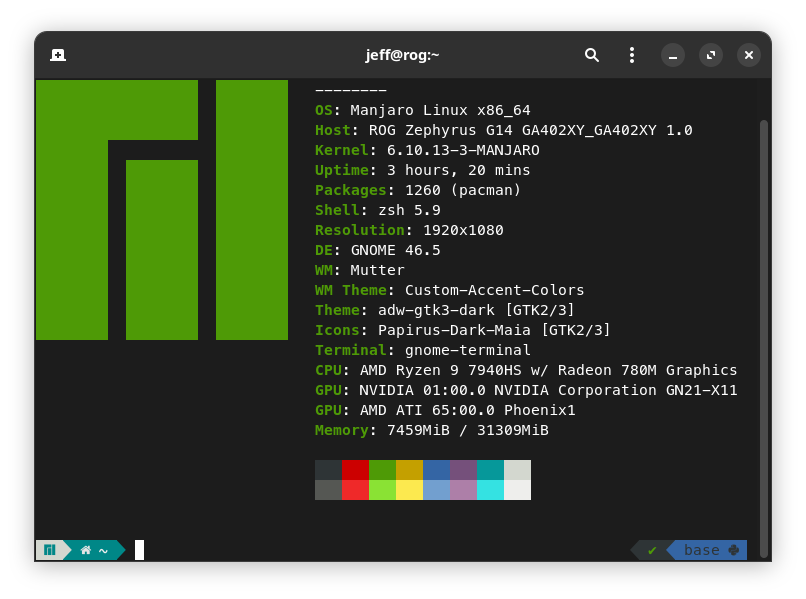Click the NVIDIA Corporation GN21-X11 GPU line
The width and height of the screenshot is (806, 599).
(x=526, y=390)
